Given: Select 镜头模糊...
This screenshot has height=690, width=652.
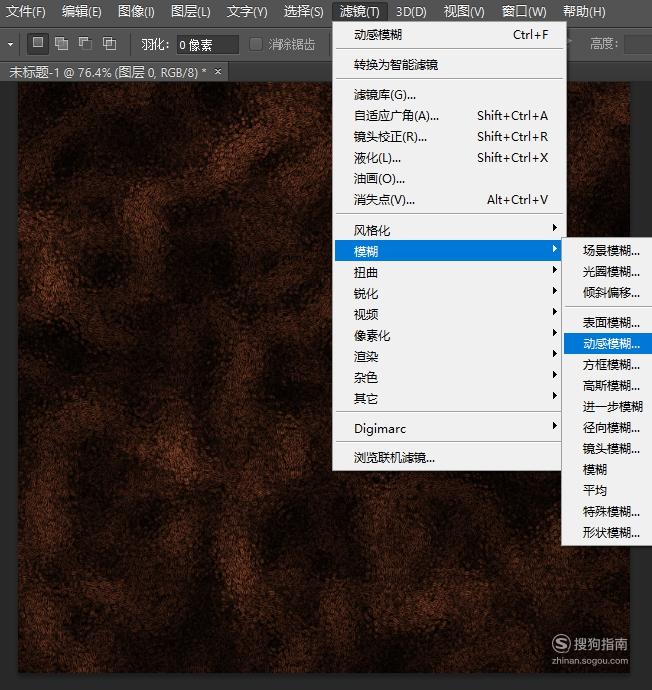Looking at the screenshot, I should point(608,449).
